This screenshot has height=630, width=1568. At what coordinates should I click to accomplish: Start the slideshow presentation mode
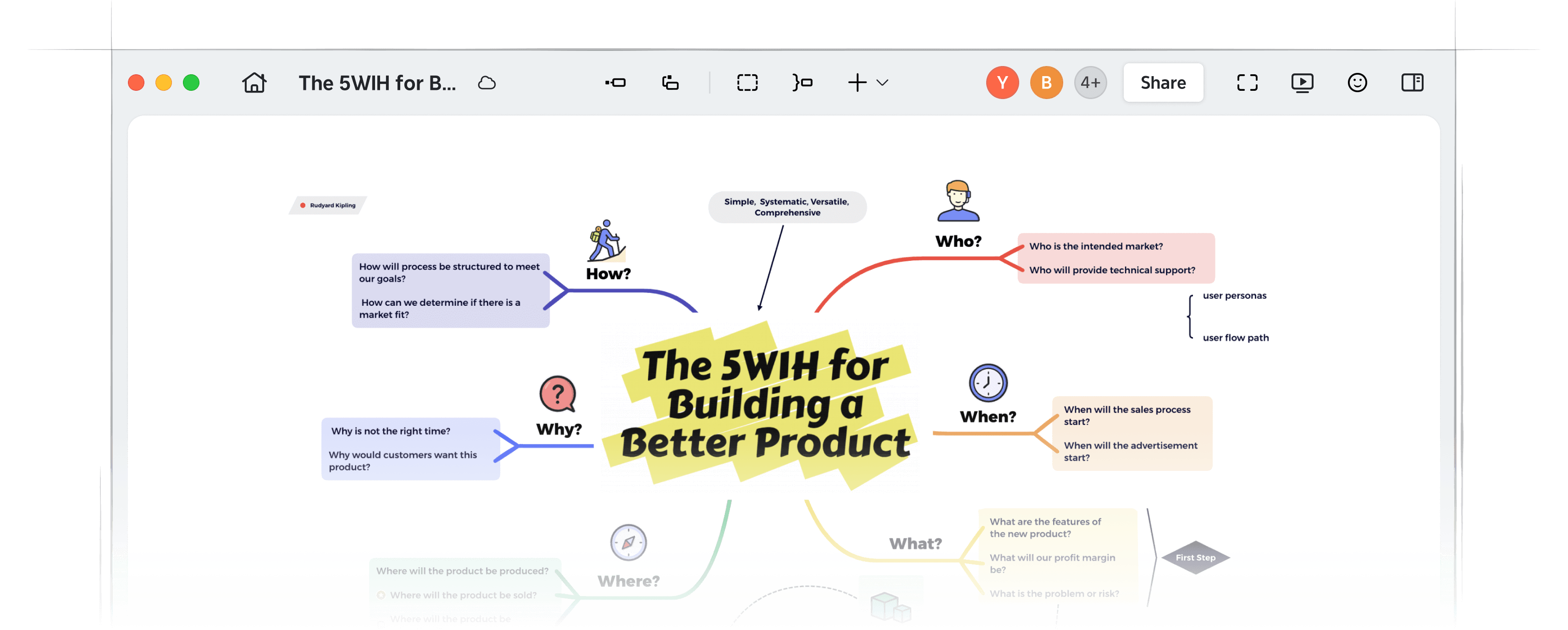click(x=1302, y=82)
